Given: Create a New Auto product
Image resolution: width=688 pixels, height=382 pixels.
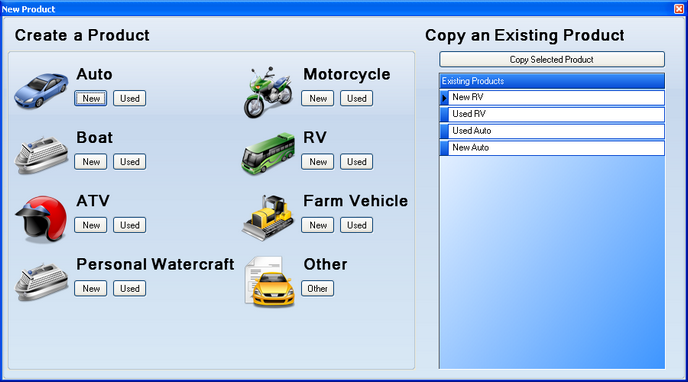Looking at the screenshot, I should [x=91, y=98].
